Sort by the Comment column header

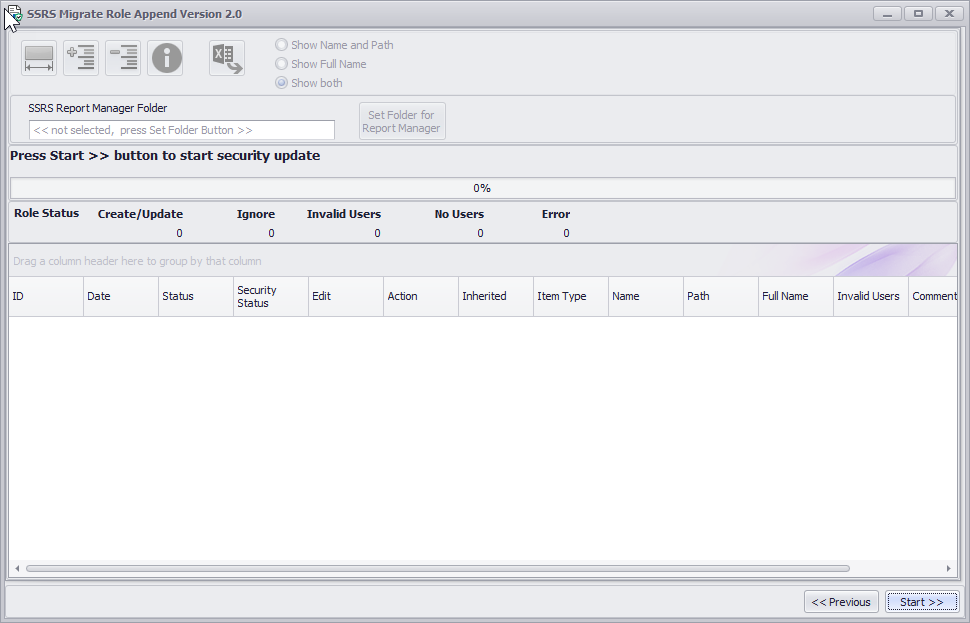point(933,296)
